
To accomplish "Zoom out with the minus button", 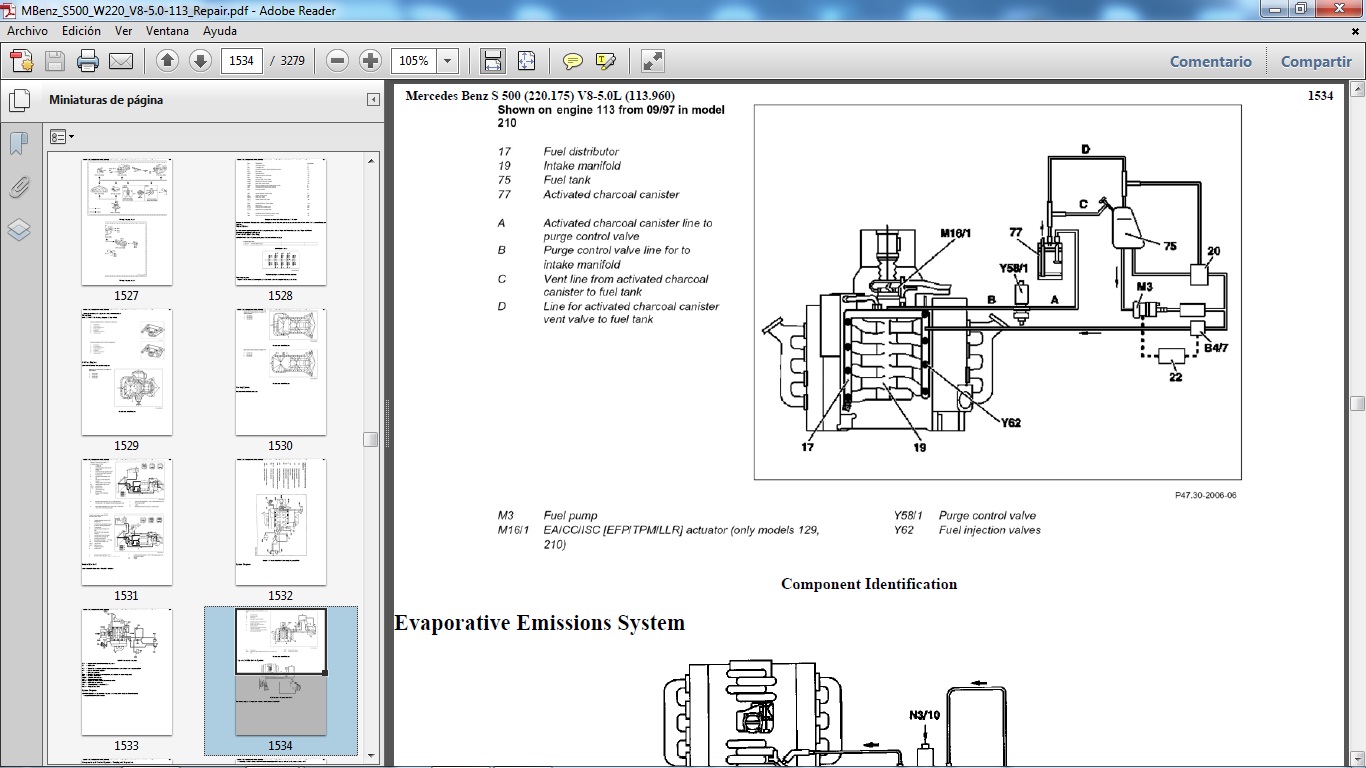I will (338, 61).
